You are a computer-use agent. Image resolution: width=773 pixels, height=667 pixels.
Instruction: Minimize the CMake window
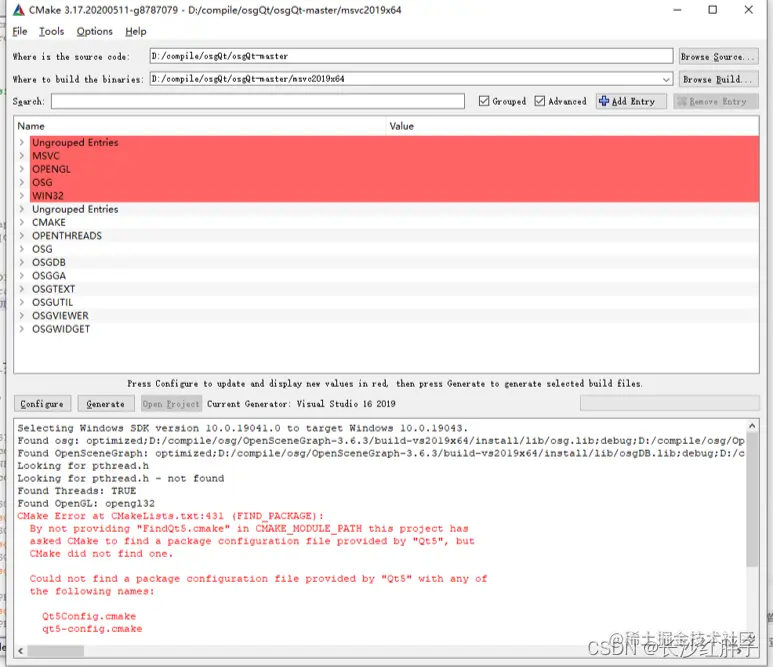click(677, 10)
